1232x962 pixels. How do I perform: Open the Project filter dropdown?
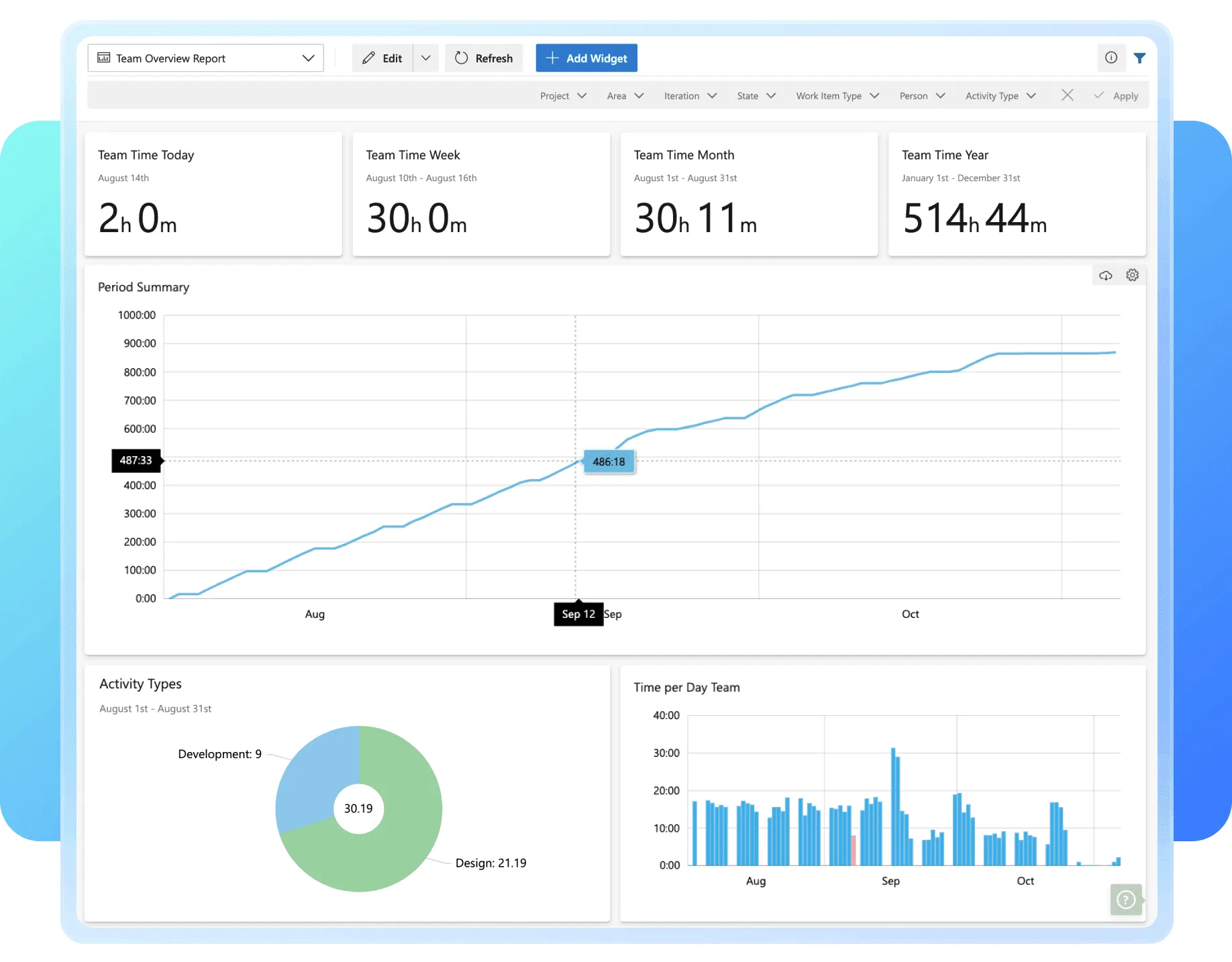(563, 96)
